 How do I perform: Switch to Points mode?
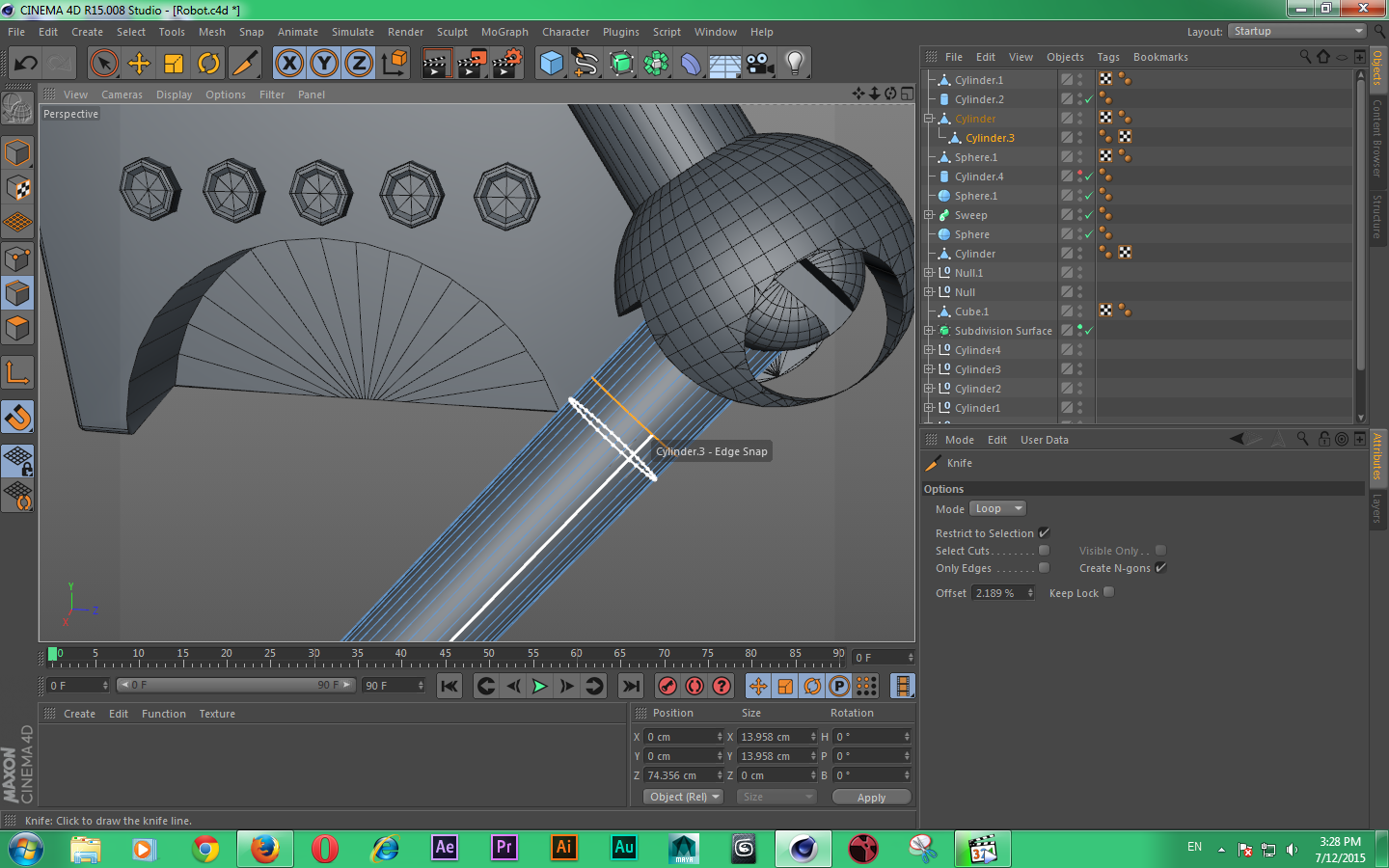[17, 258]
